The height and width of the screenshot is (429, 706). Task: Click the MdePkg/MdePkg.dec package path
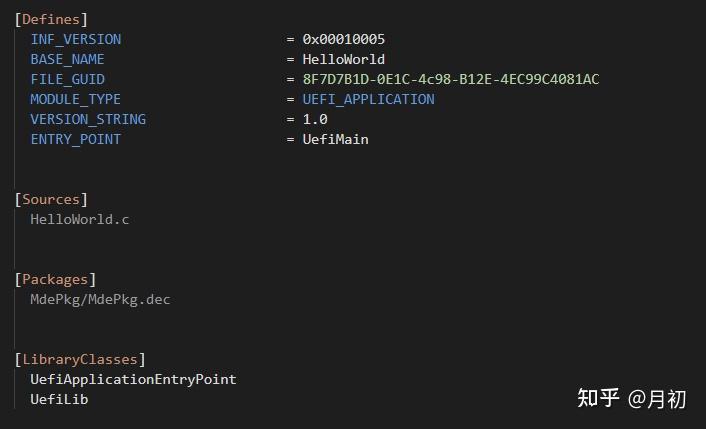point(100,299)
